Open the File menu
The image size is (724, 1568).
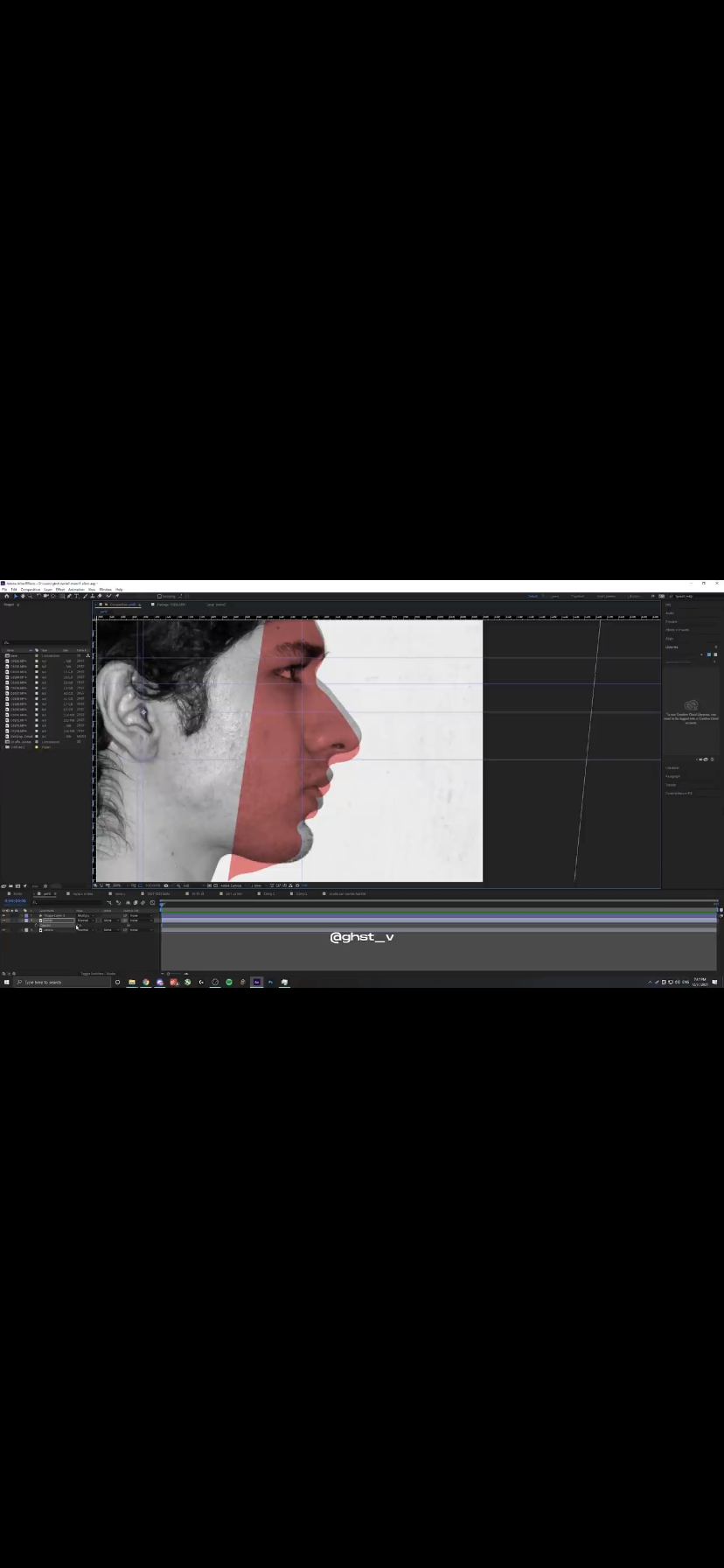[x=4, y=590]
